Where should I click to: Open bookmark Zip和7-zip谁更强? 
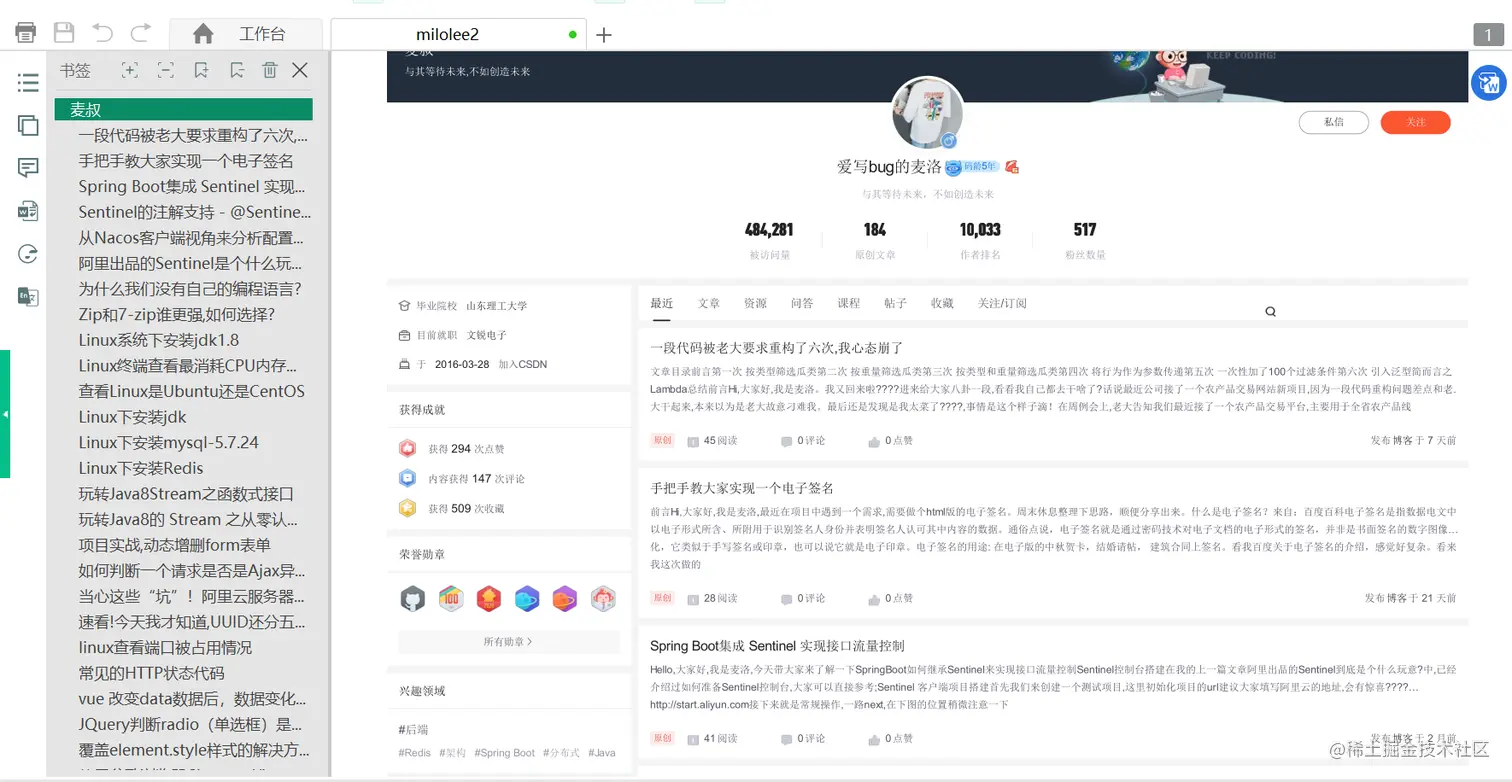pyautogui.click(x=177, y=314)
